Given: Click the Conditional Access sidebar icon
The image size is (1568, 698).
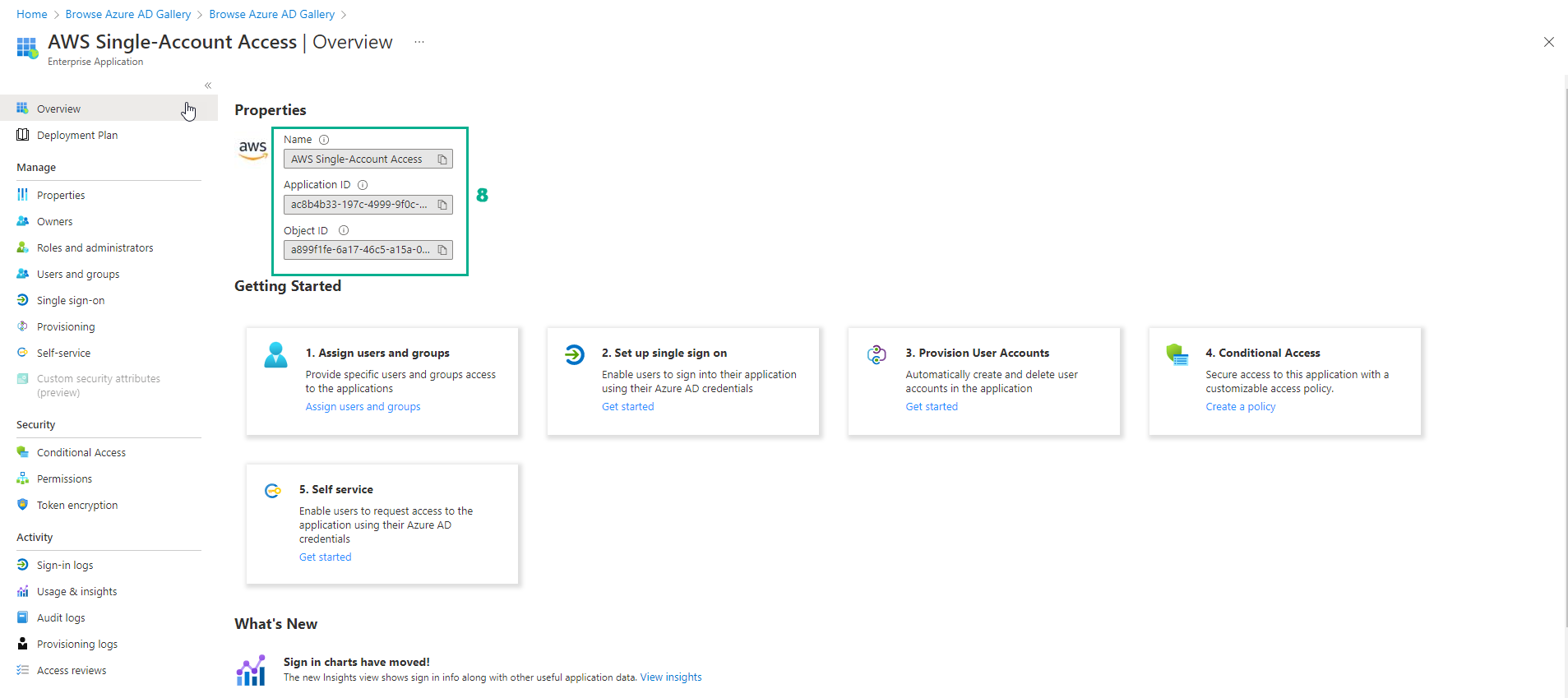Looking at the screenshot, I should point(23,452).
